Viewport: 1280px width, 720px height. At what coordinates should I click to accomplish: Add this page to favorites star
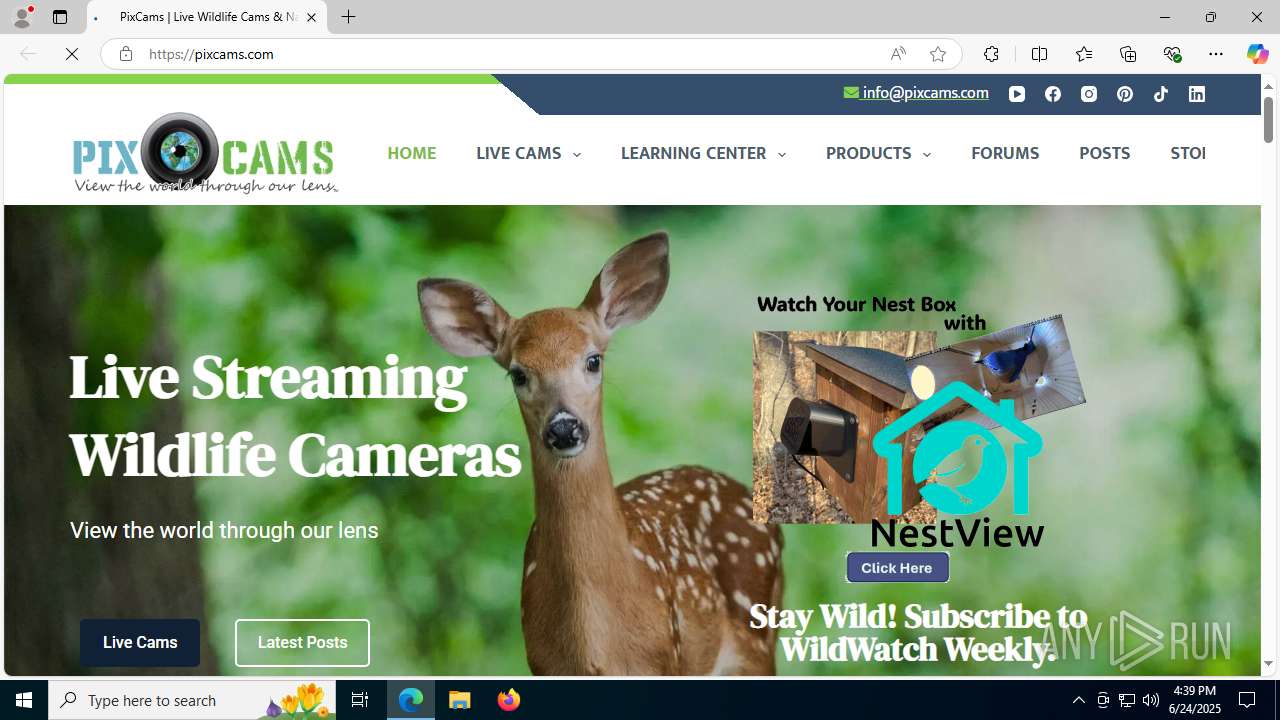[938, 54]
